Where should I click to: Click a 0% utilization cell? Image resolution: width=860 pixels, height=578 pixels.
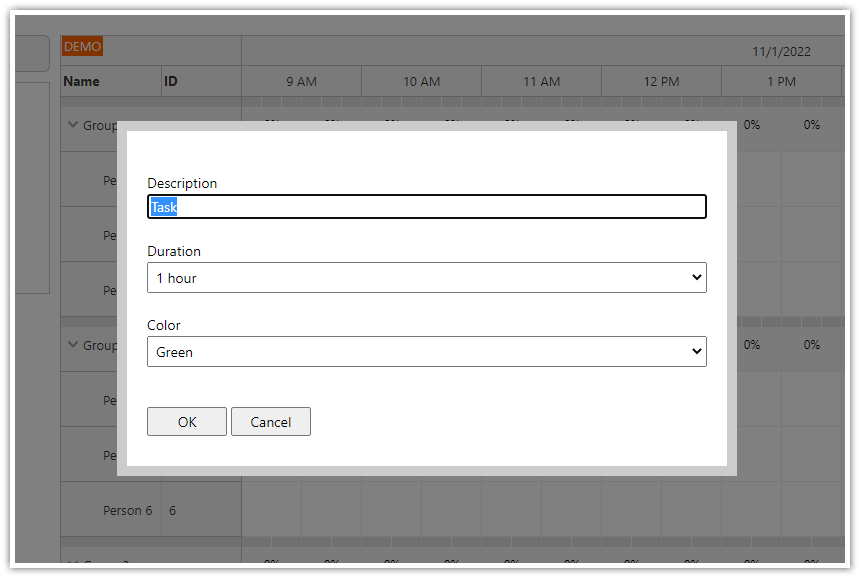pyautogui.click(x=752, y=125)
